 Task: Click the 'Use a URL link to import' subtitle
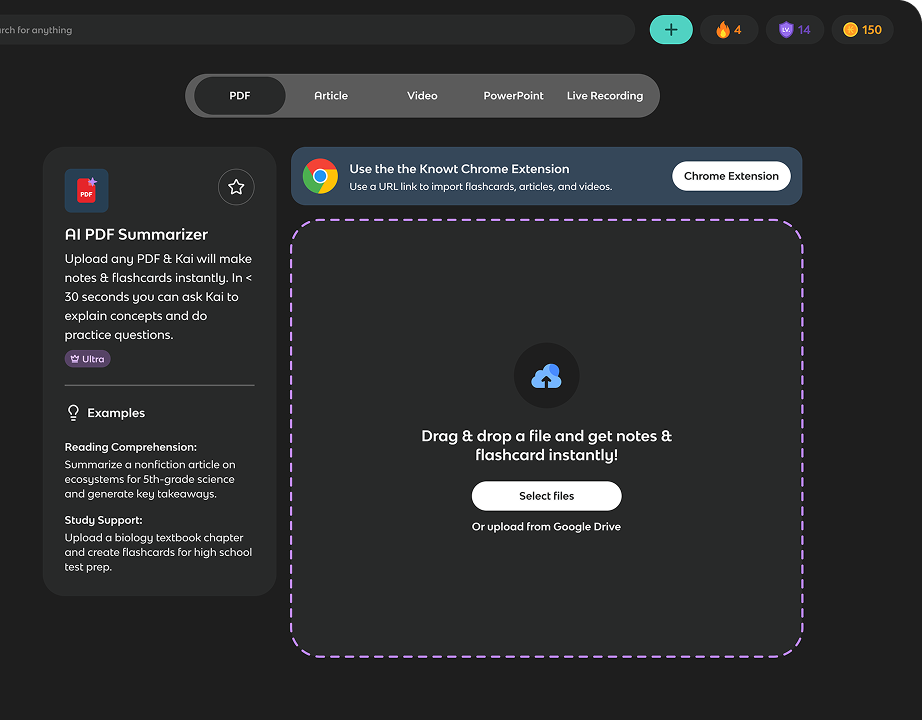click(481, 186)
